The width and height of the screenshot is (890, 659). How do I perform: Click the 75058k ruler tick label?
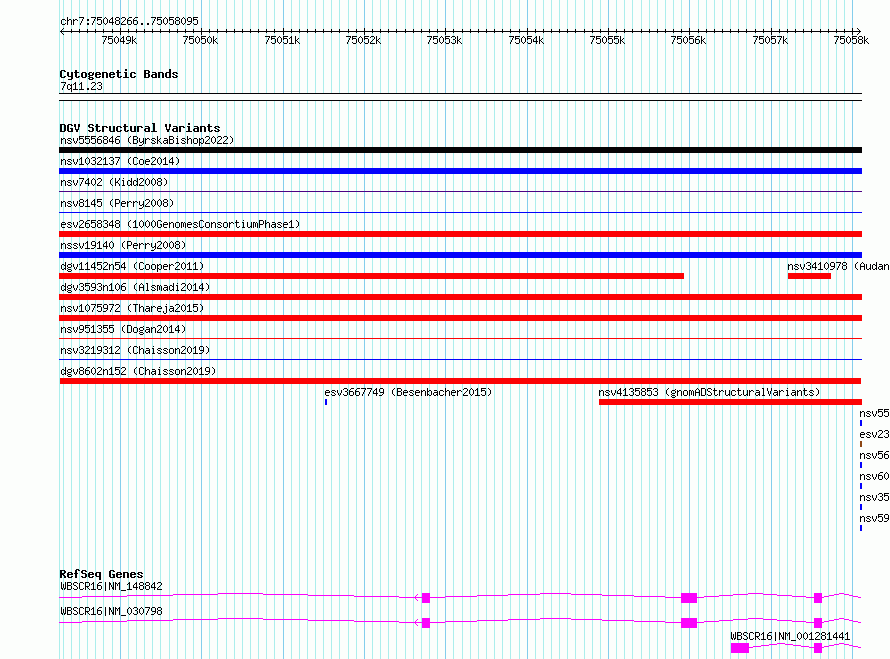tap(851, 40)
